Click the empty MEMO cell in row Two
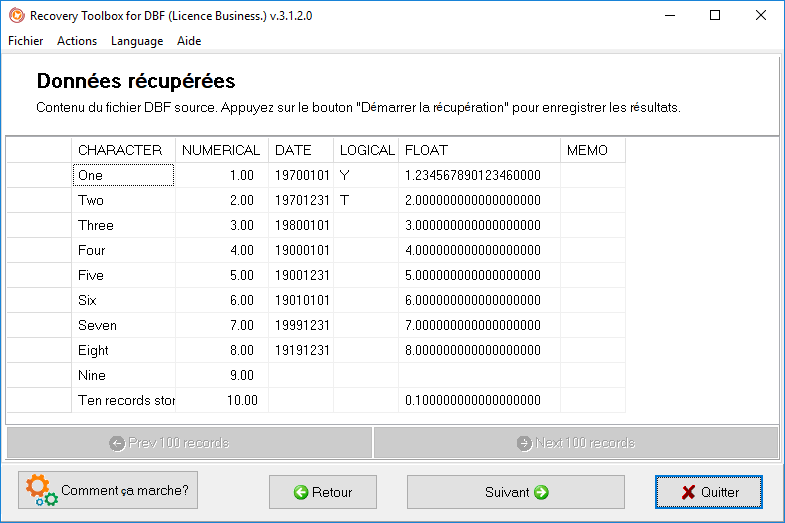 coord(593,200)
